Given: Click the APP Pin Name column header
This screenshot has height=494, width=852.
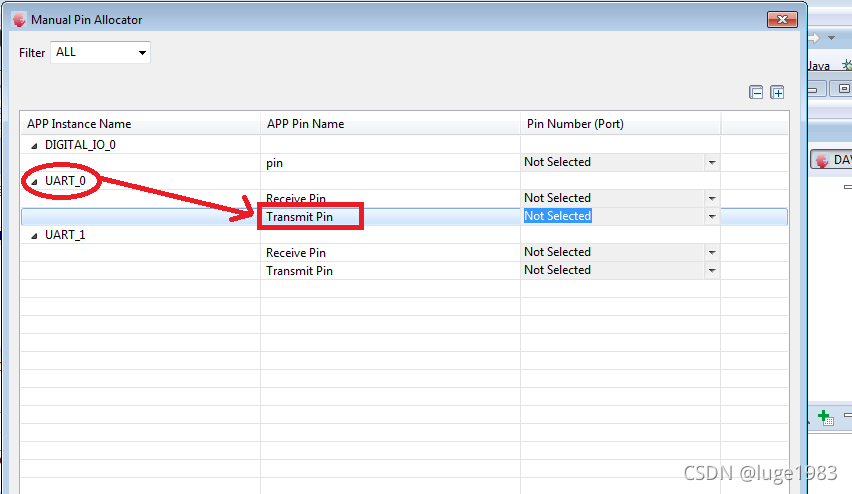Looking at the screenshot, I should (390, 124).
